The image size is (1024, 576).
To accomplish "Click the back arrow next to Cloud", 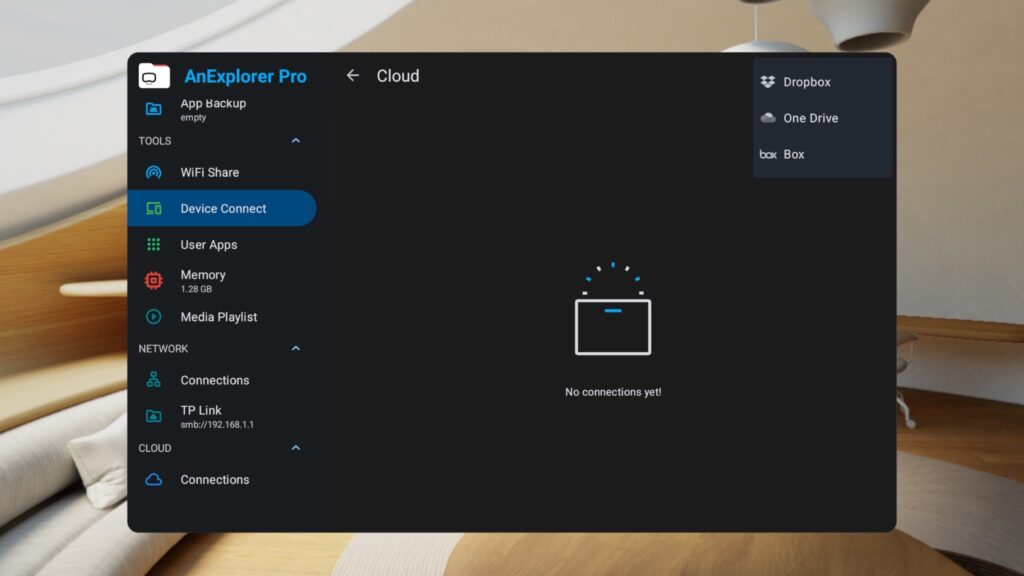I will point(352,75).
